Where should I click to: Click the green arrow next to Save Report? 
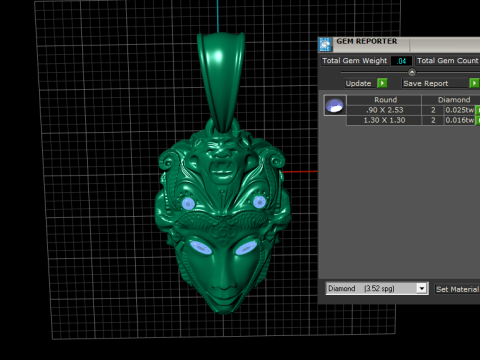pyautogui.click(x=474, y=83)
